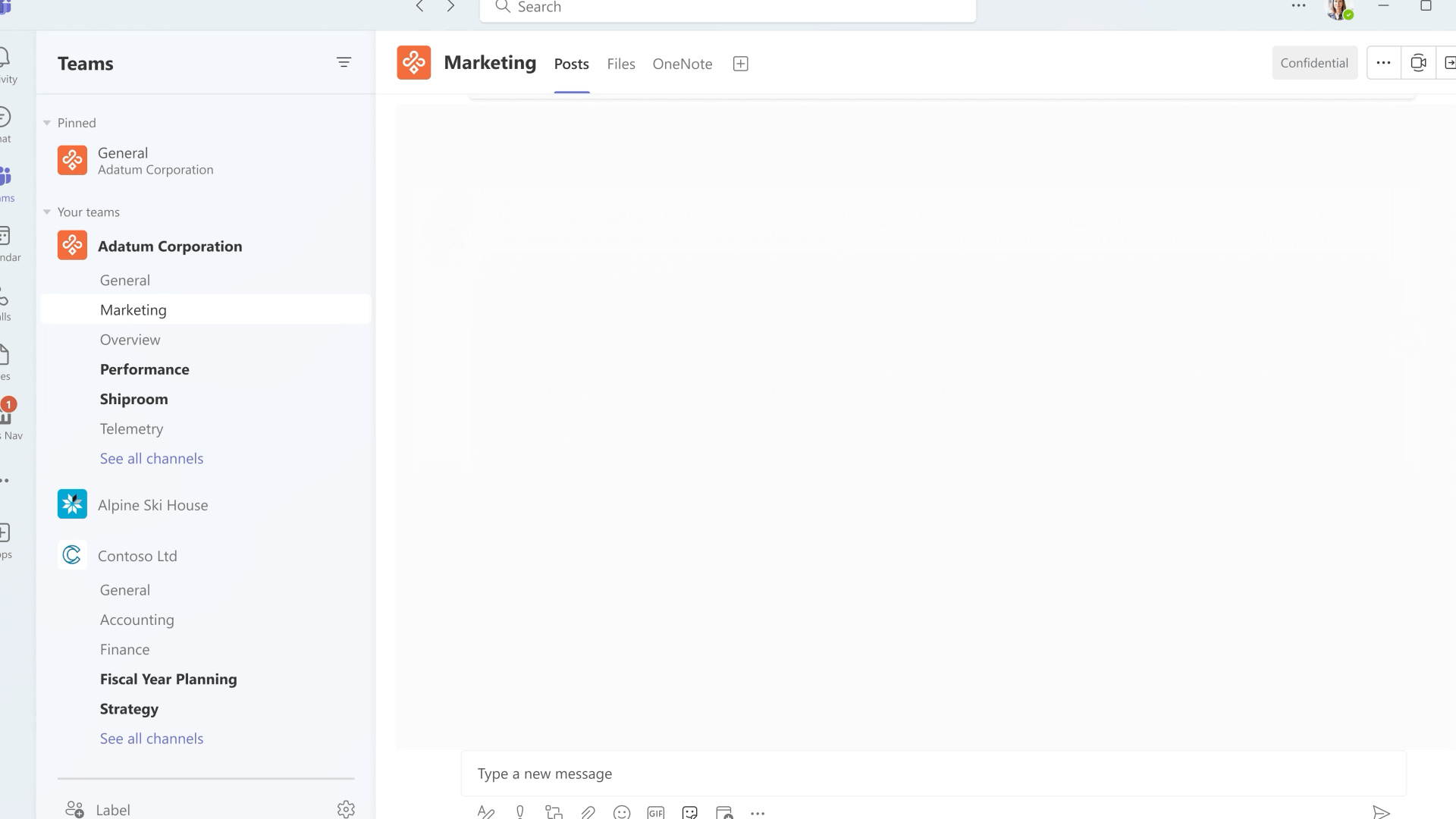This screenshot has height=819, width=1456.
Task: Collapse the Your teams section
Action: coord(47,212)
